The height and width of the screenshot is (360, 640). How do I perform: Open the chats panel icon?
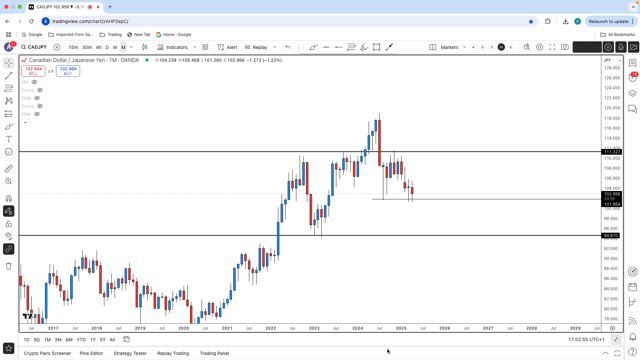[632, 109]
